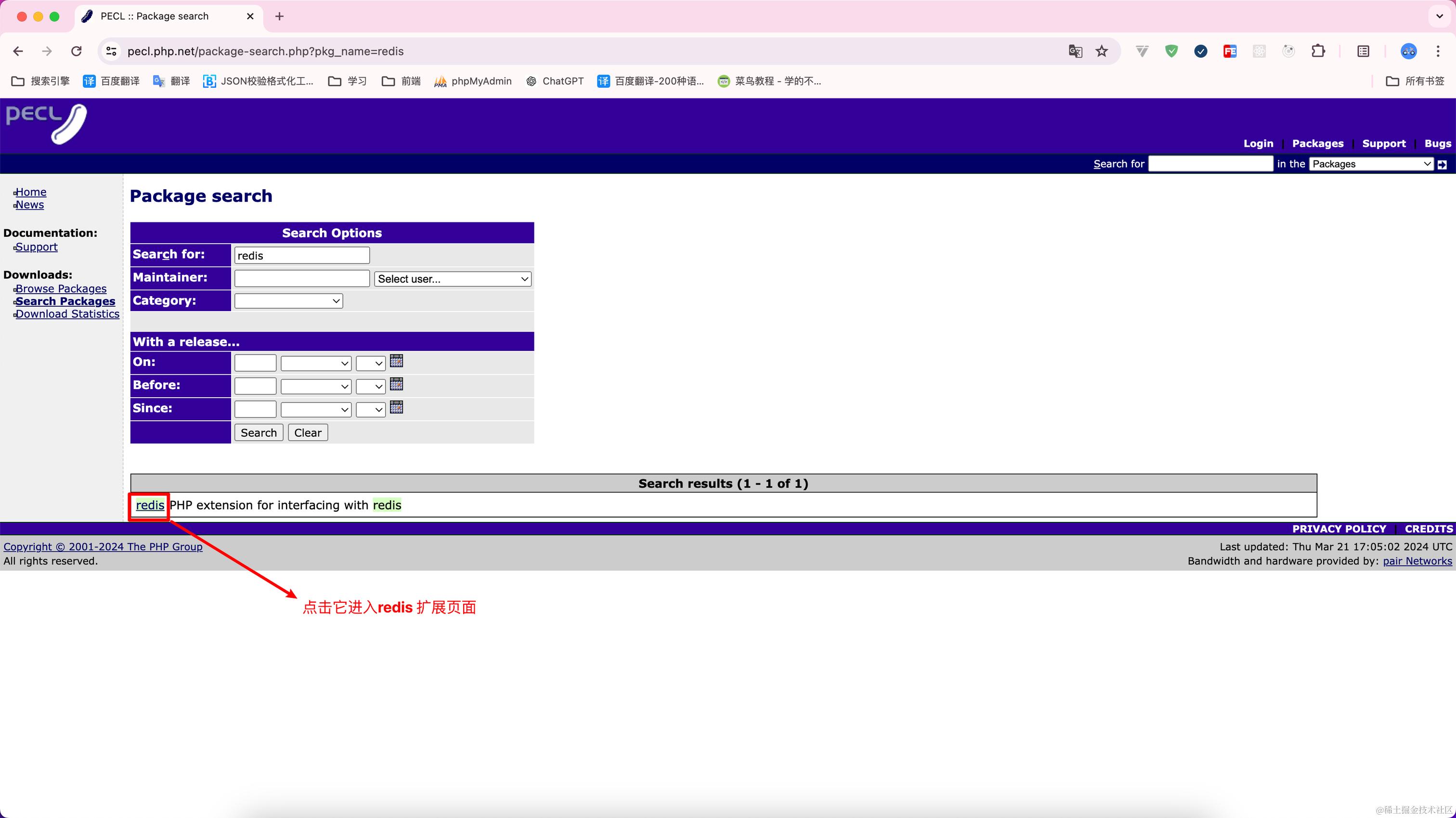Open the redis package result link
Image resolution: width=1456 pixels, height=818 pixels.
pos(150,506)
